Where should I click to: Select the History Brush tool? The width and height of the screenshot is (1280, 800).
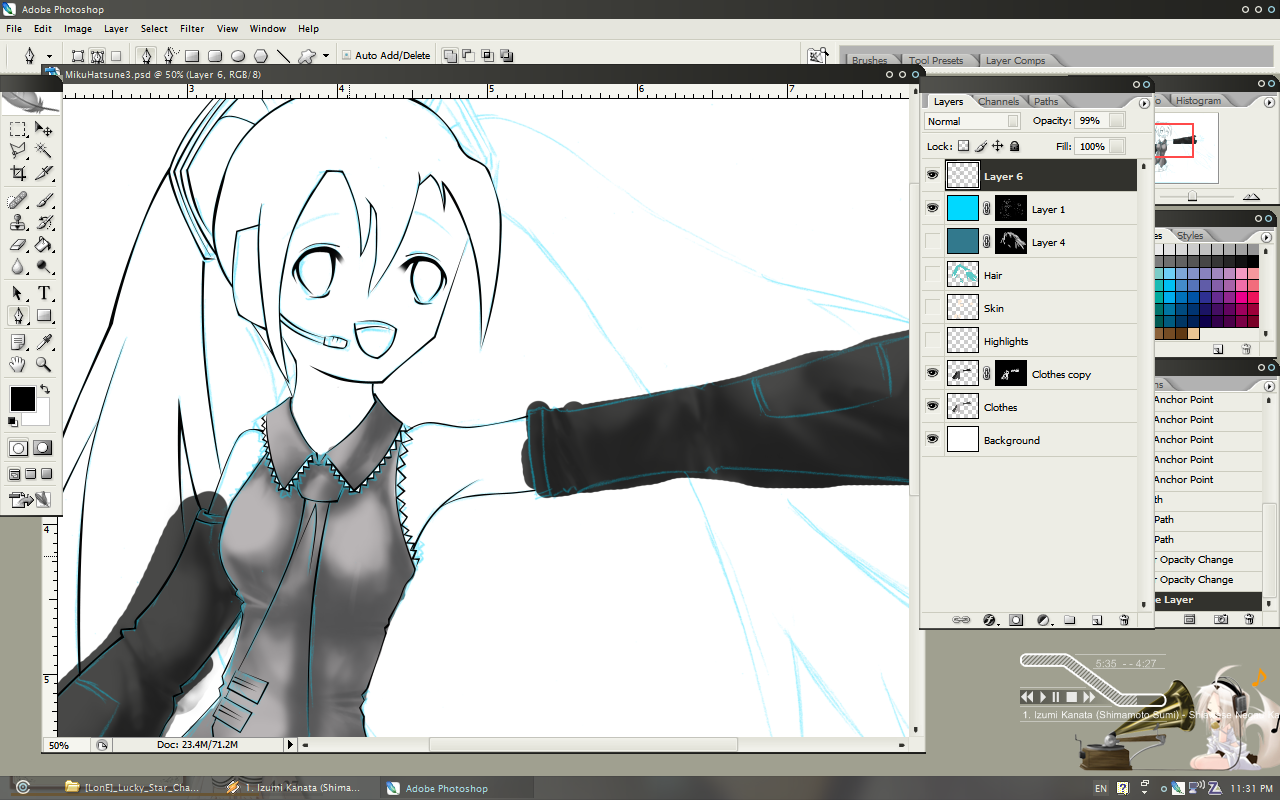coord(44,222)
